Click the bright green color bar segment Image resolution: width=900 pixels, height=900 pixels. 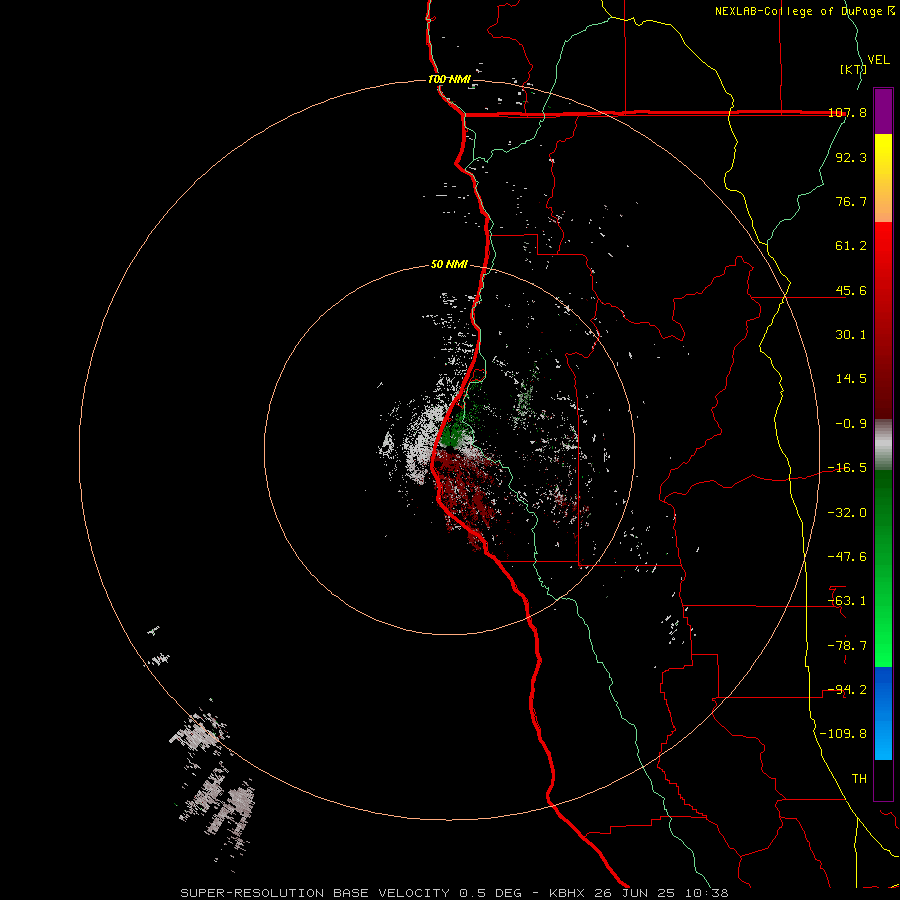tap(883, 568)
